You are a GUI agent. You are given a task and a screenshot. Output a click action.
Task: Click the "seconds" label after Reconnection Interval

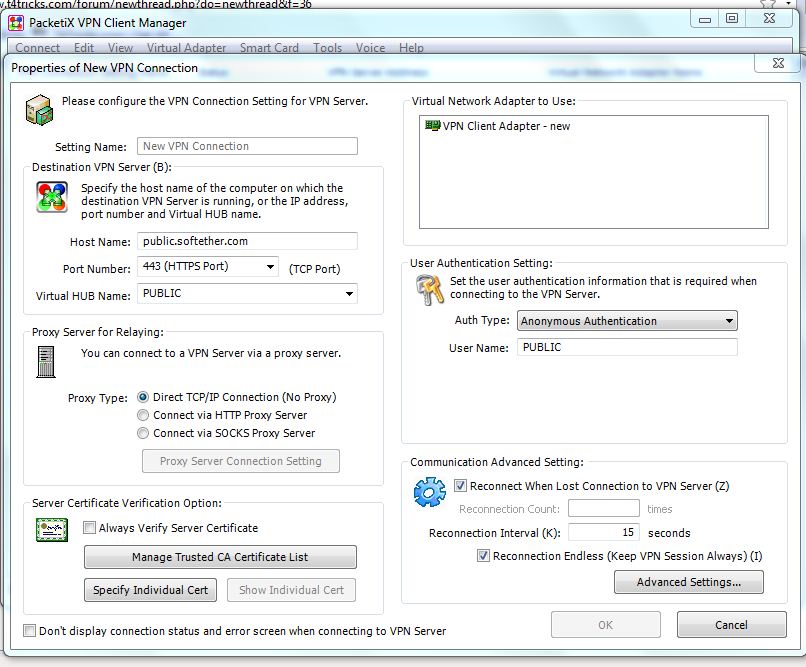(x=669, y=533)
